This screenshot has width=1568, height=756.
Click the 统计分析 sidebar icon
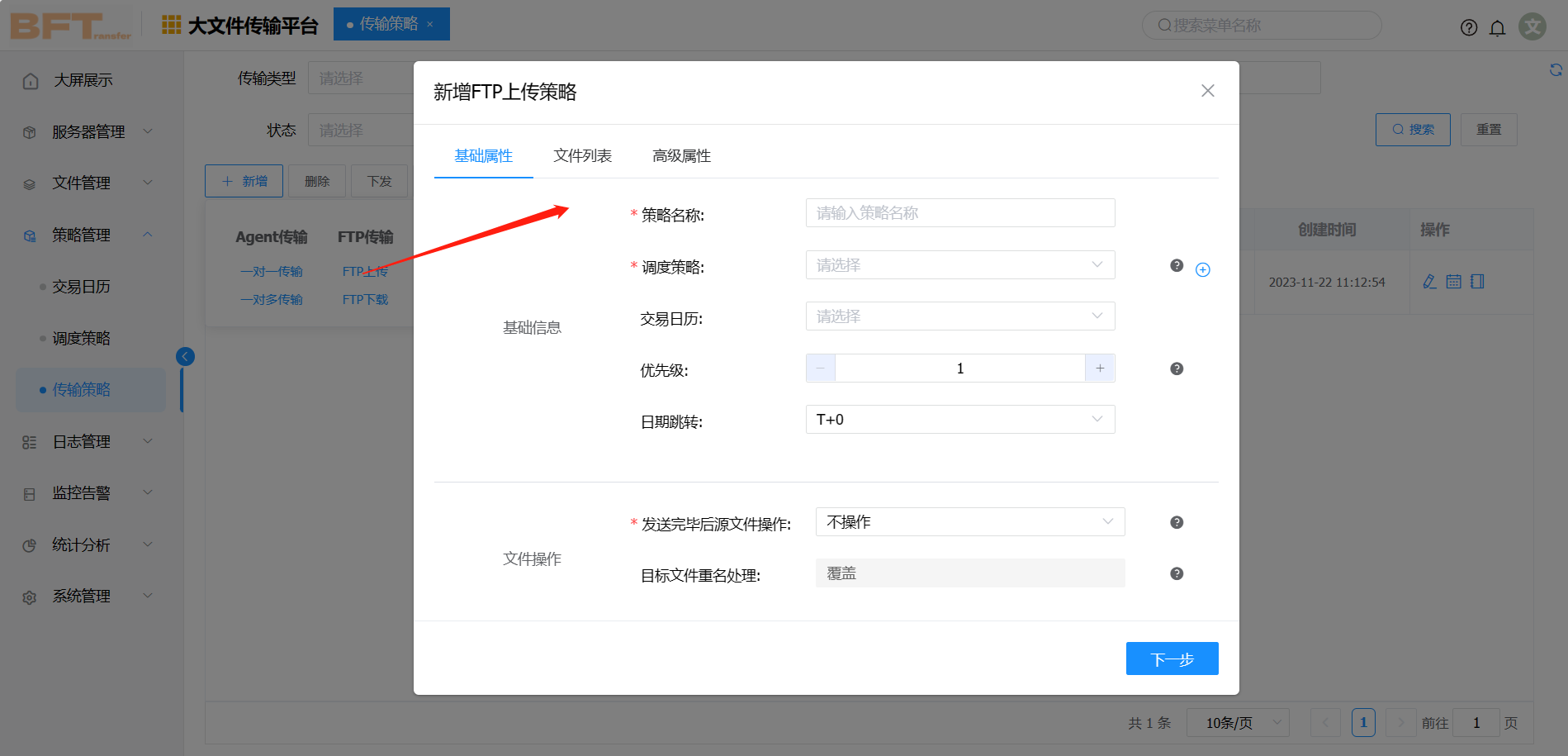30,545
